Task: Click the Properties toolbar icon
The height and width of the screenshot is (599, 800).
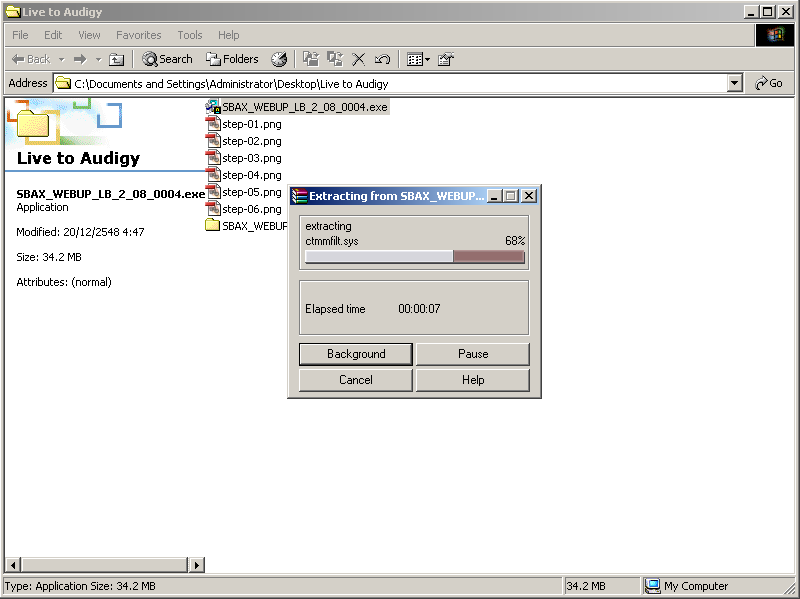Action: (x=445, y=59)
